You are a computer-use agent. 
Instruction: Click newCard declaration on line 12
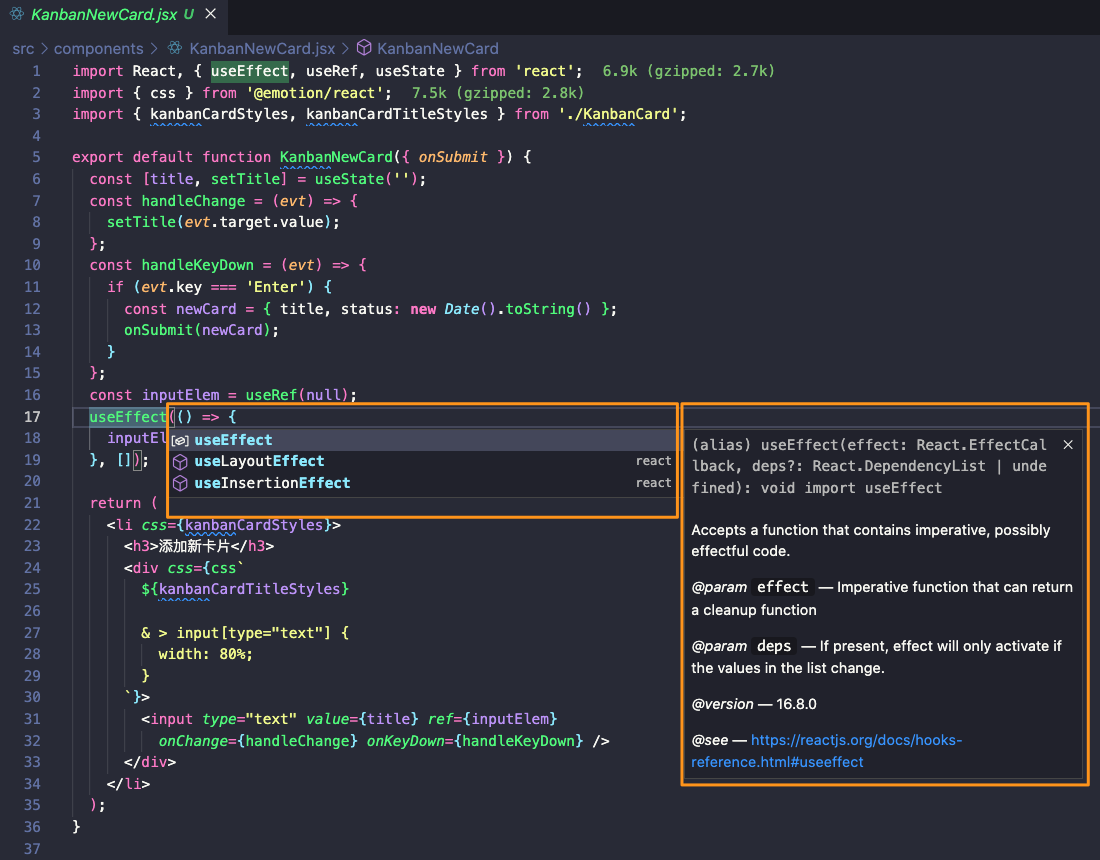tap(206, 309)
